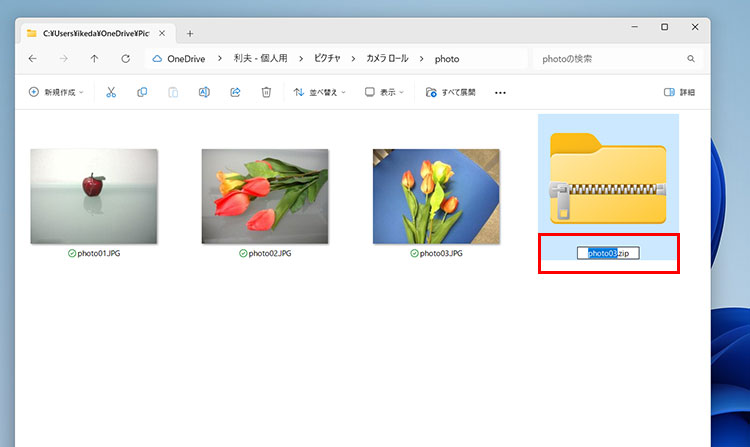Expand chevron after OneDrive in breadcrumb

(x=220, y=59)
